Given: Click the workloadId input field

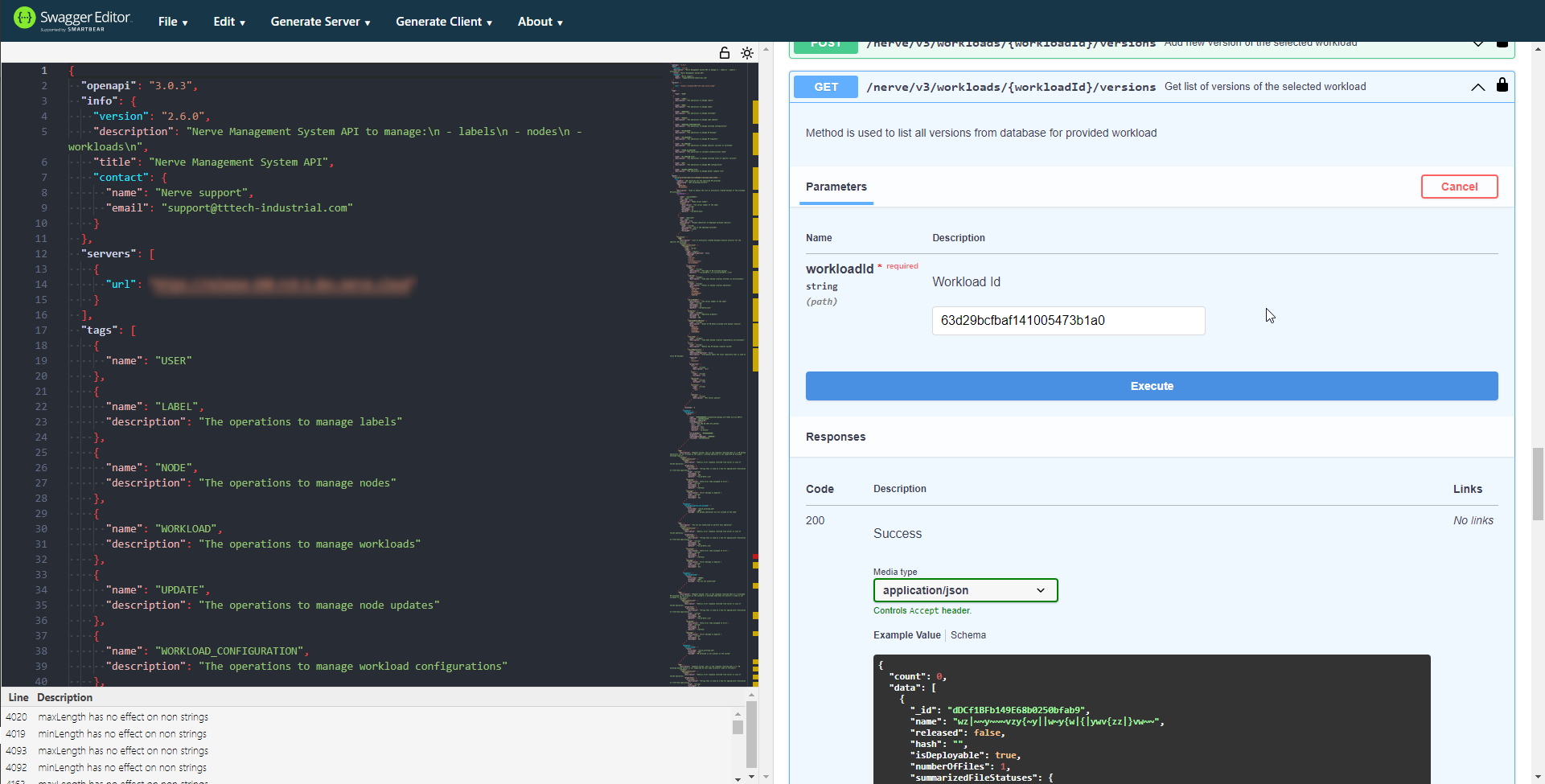Looking at the screenshot, I should point(1068,320).
